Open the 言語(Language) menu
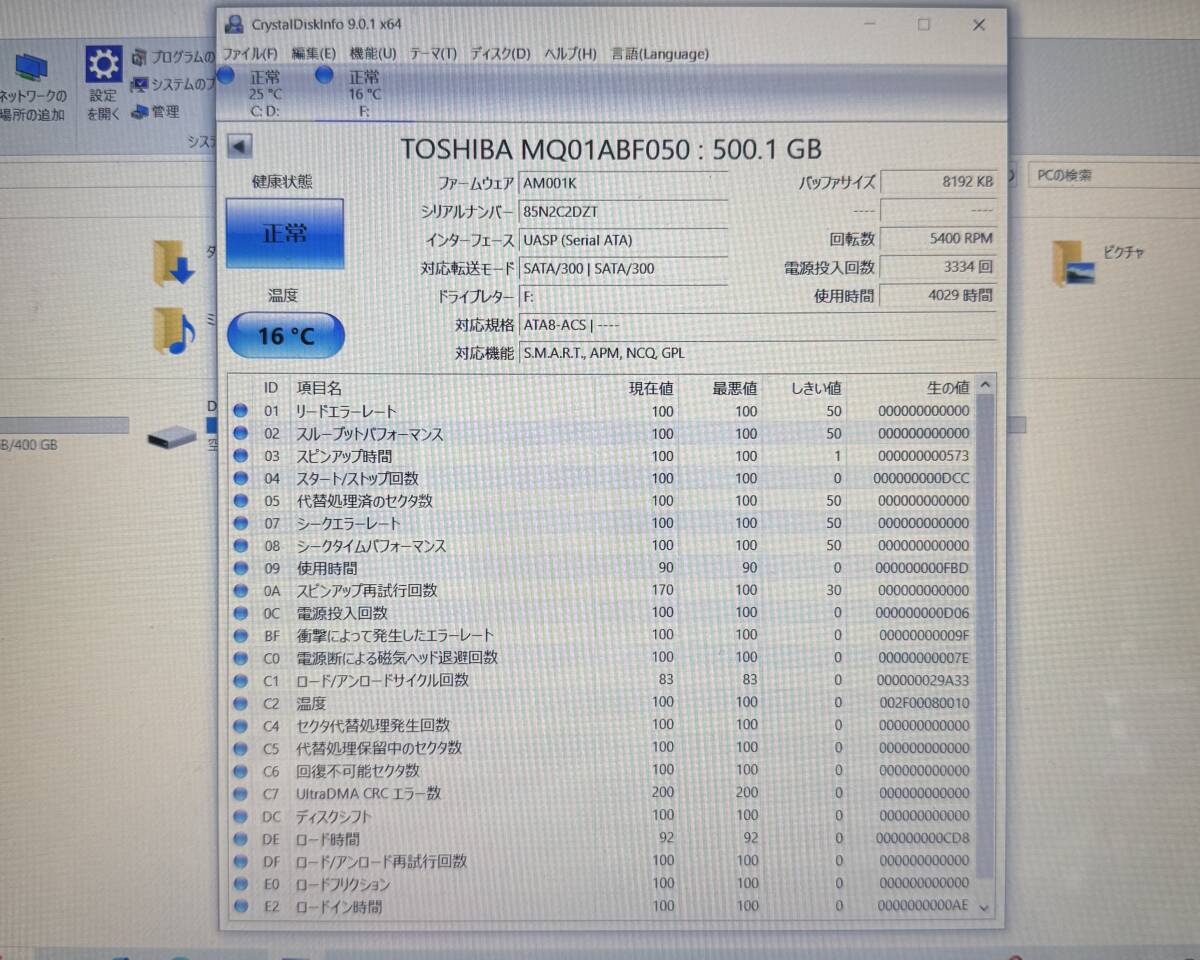Image resolution: width=1200 pixels, height=960 pixels. [659, 54]
